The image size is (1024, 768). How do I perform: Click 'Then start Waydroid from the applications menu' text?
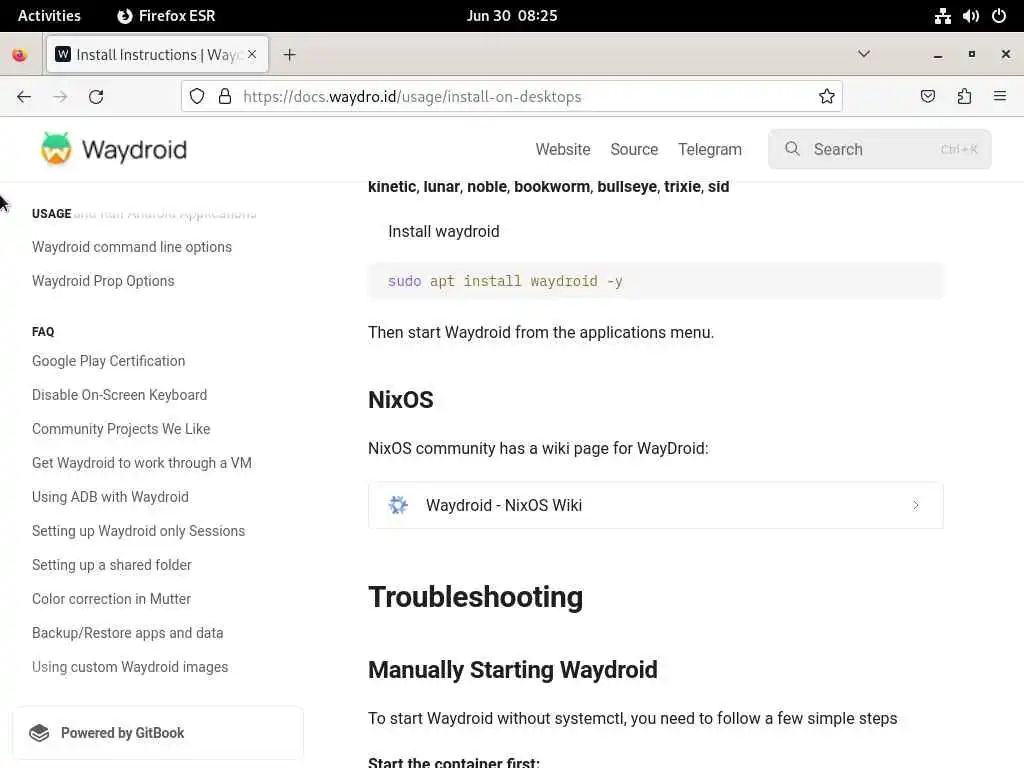[541, 332]
